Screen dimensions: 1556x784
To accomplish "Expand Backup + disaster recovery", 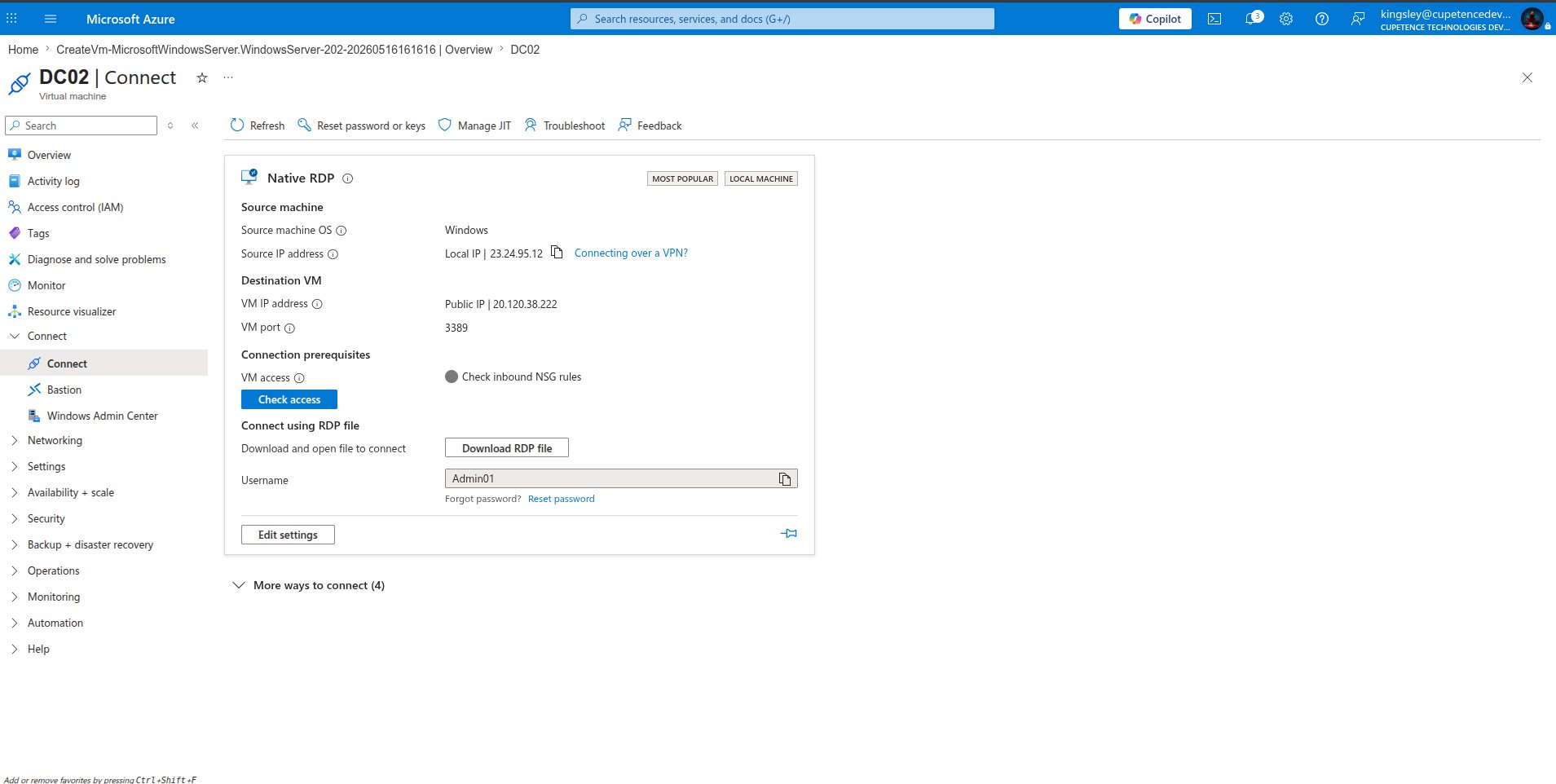I will [x=15, y=544].
